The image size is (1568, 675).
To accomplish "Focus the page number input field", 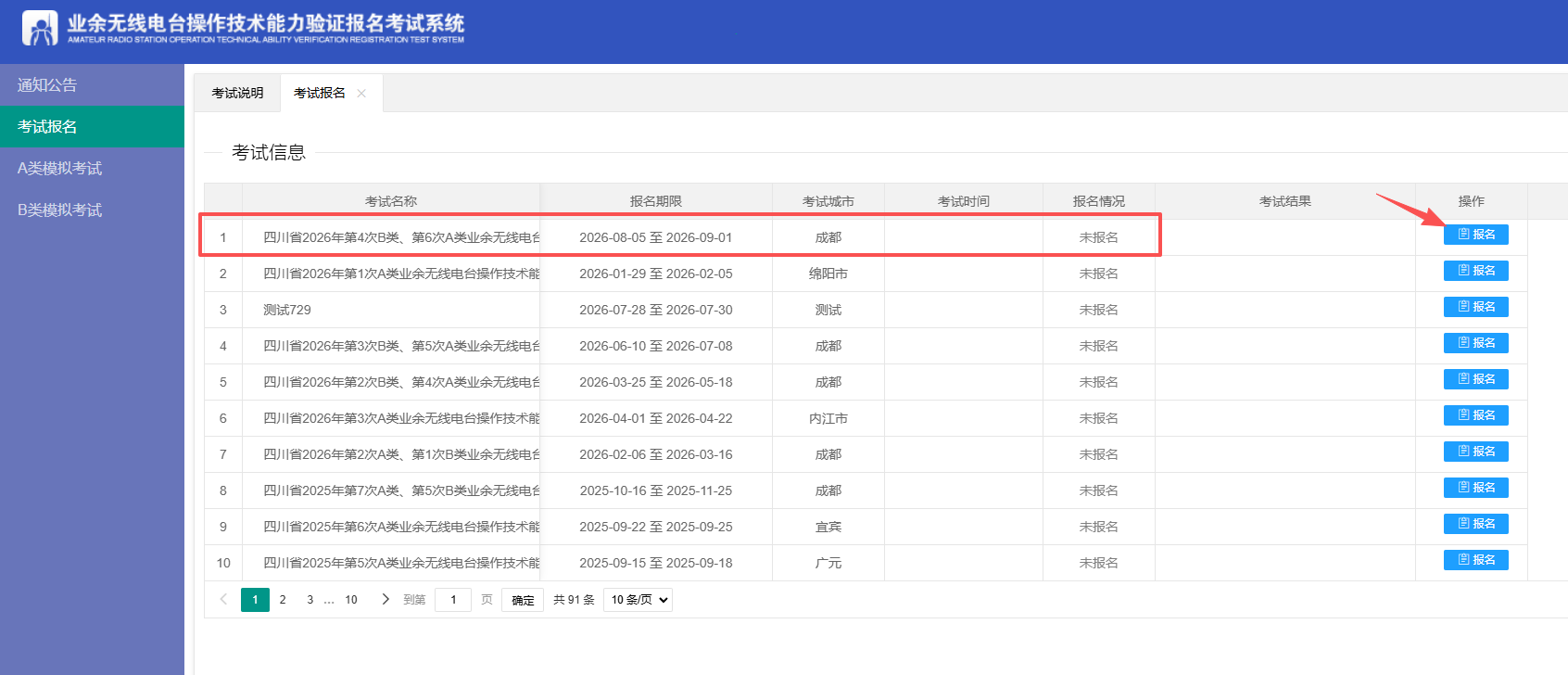I will pos(453,600).
